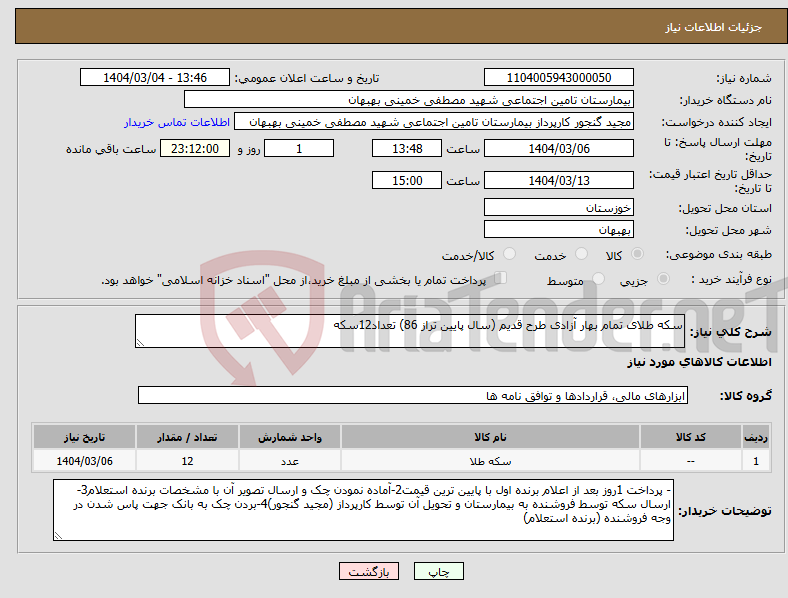
Task: Click the general description سکه طلای textarea
Action: [x=410, y=331]
